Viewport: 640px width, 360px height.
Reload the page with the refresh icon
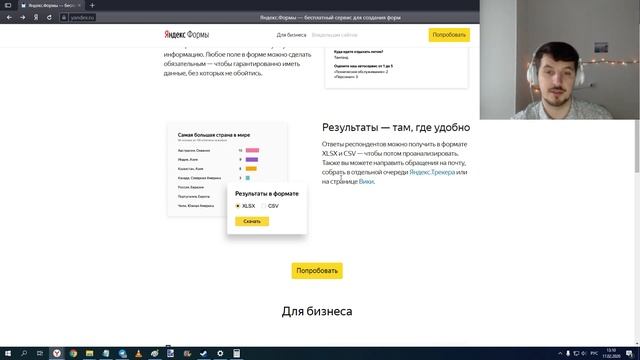tap(49, 18)
